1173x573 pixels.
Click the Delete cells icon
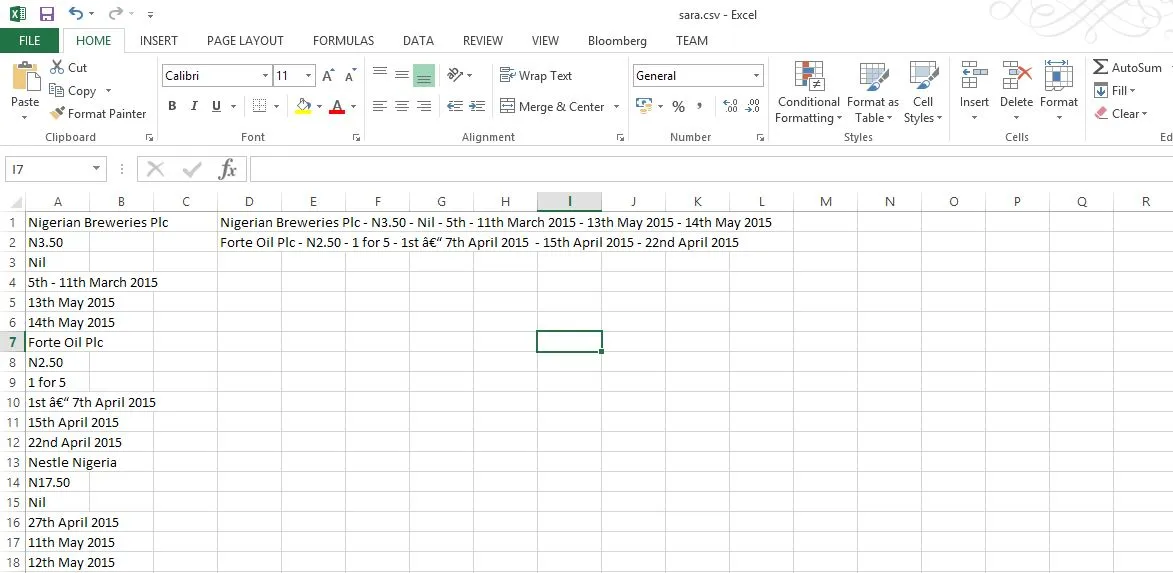point(1017,76)
